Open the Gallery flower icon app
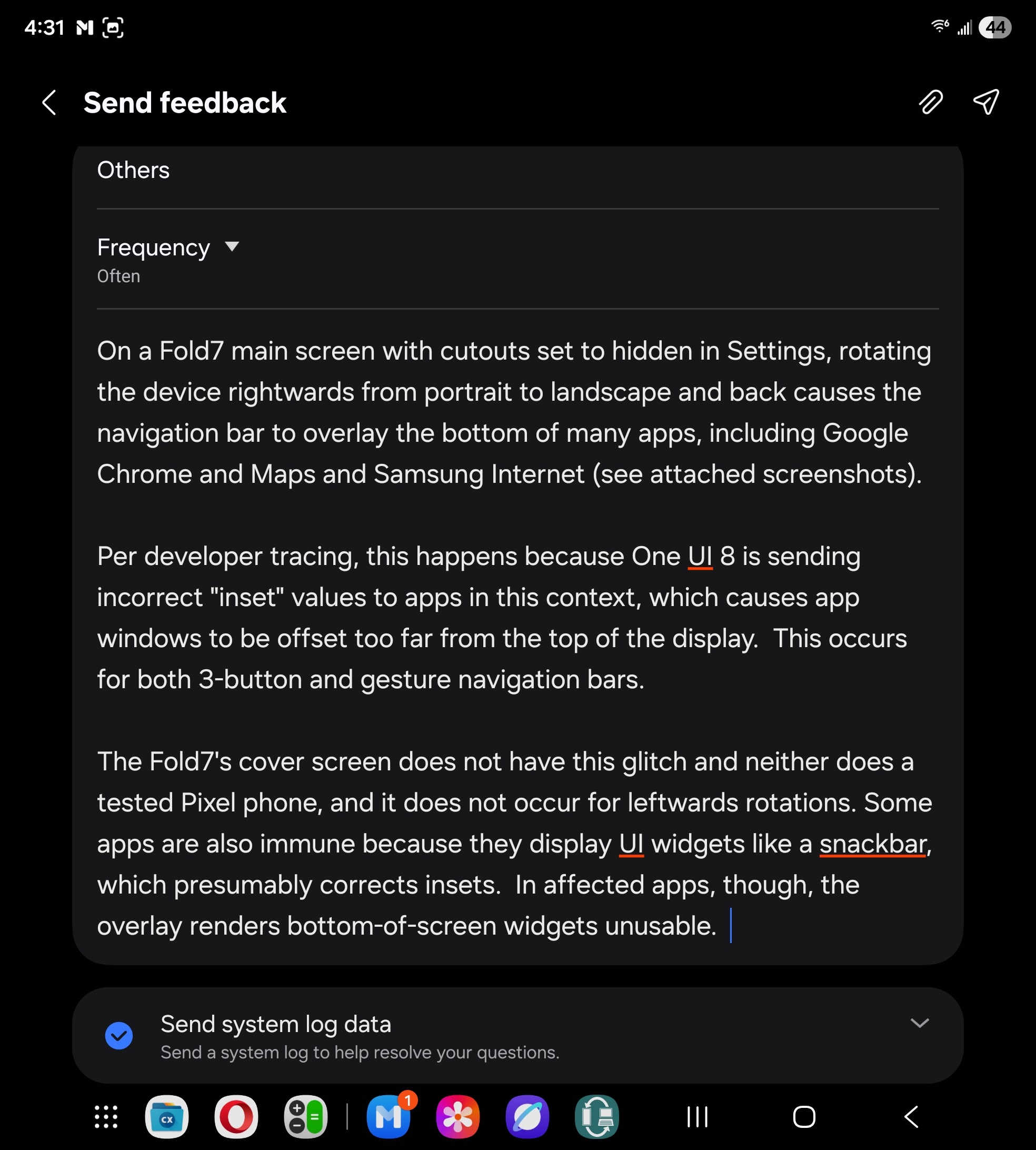 457,1117
